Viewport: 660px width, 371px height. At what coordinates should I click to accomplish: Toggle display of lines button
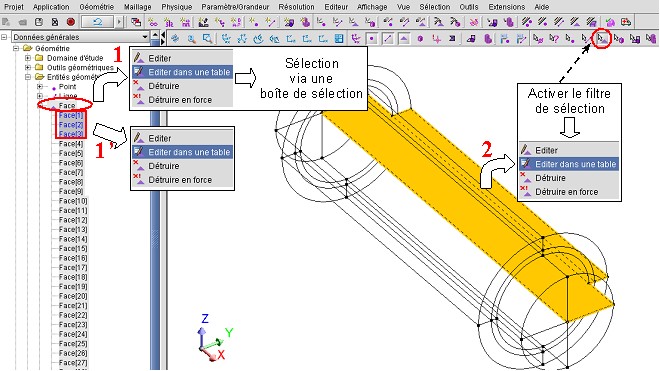pyautogui.click(x=388, y=39)
